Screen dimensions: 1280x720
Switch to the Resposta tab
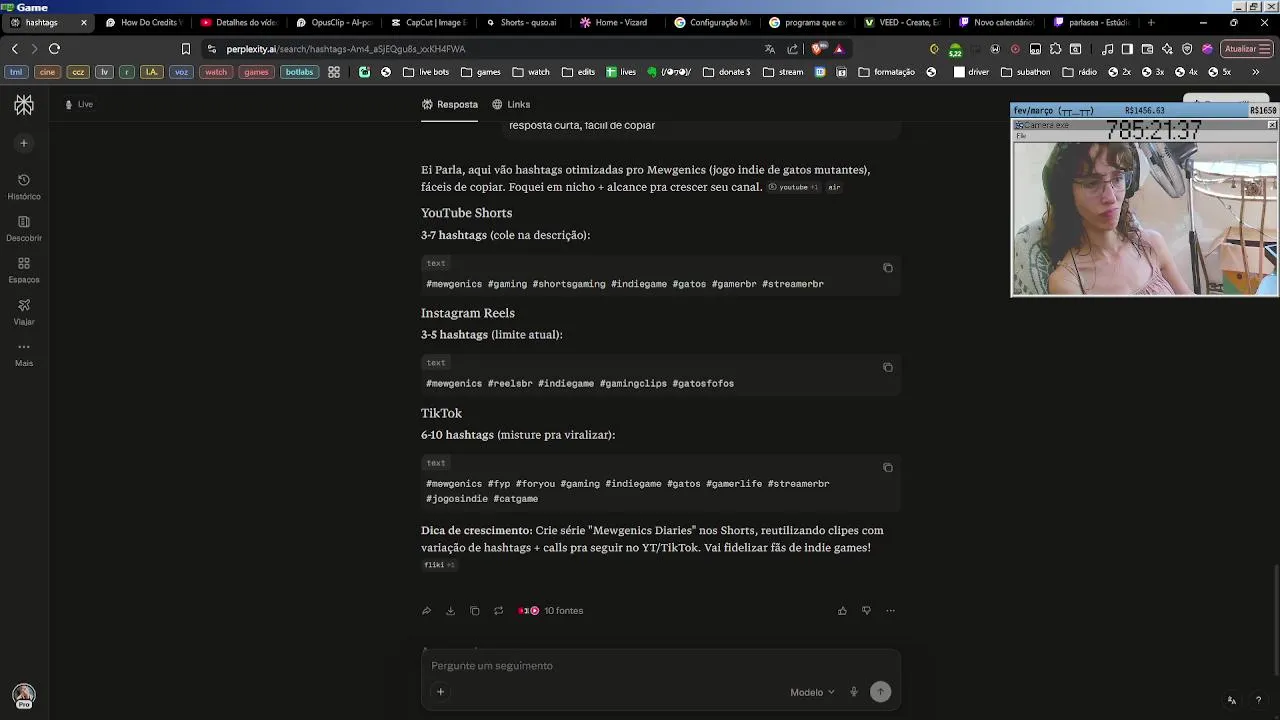click(x=449, y=104)
